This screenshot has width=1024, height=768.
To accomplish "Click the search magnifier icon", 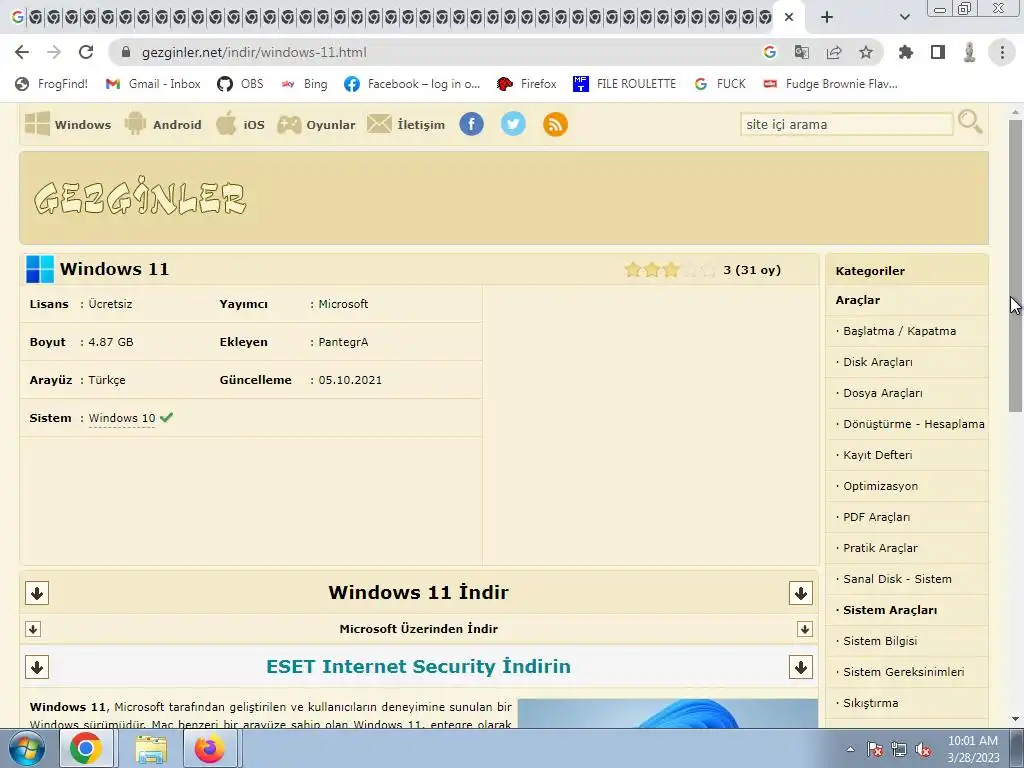I will [970, 122].
